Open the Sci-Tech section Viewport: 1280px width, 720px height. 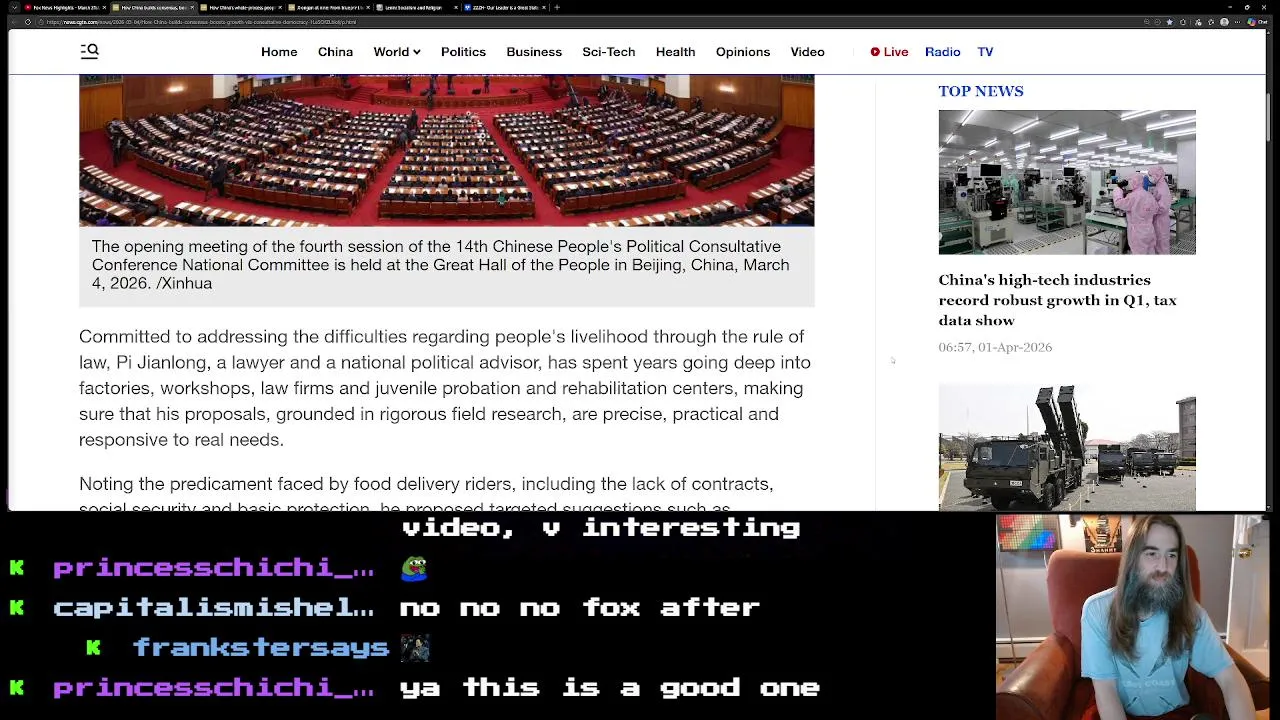click(x=608, y=52)
